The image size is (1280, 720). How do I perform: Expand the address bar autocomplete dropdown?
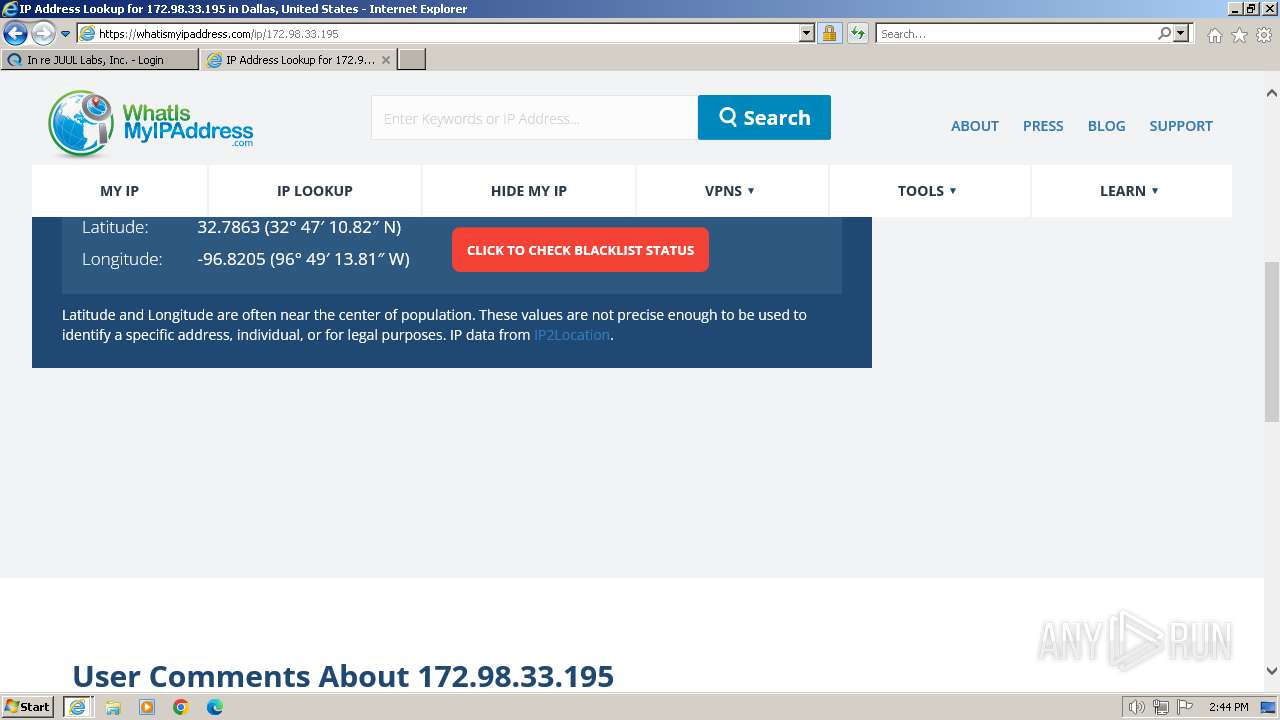[x=807, y=34]
